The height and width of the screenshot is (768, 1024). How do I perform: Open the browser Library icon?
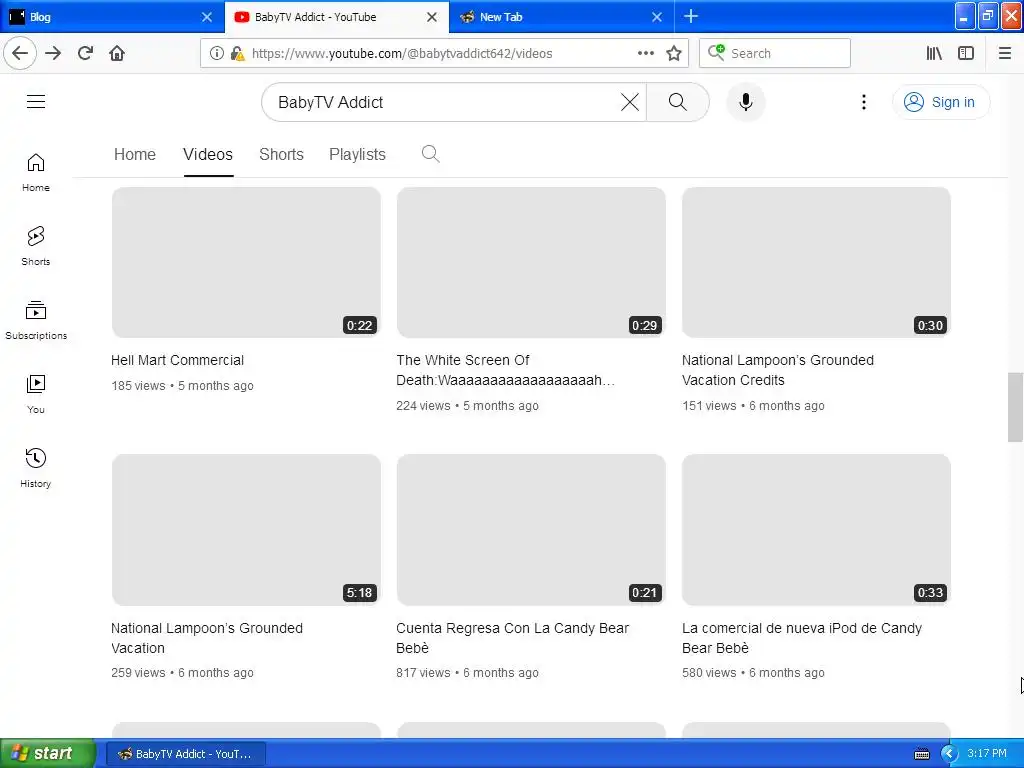pos(934,54)
